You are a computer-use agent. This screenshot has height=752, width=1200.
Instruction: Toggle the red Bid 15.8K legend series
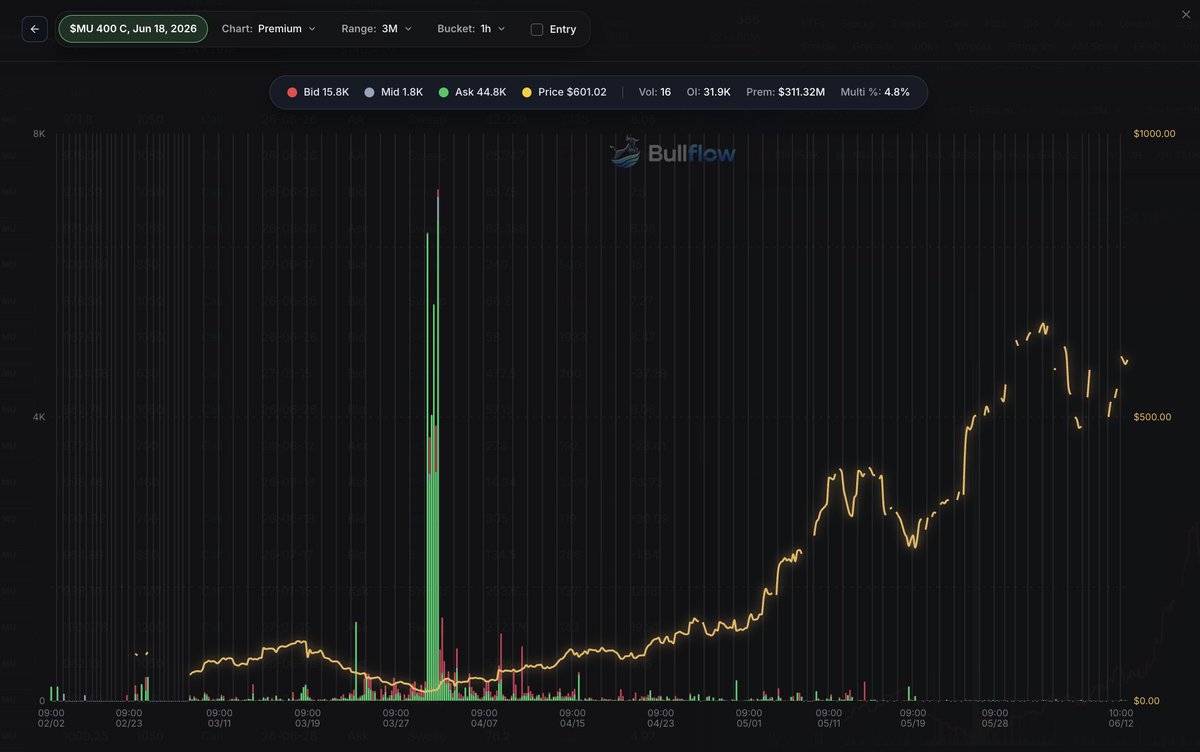pos(318,92)
